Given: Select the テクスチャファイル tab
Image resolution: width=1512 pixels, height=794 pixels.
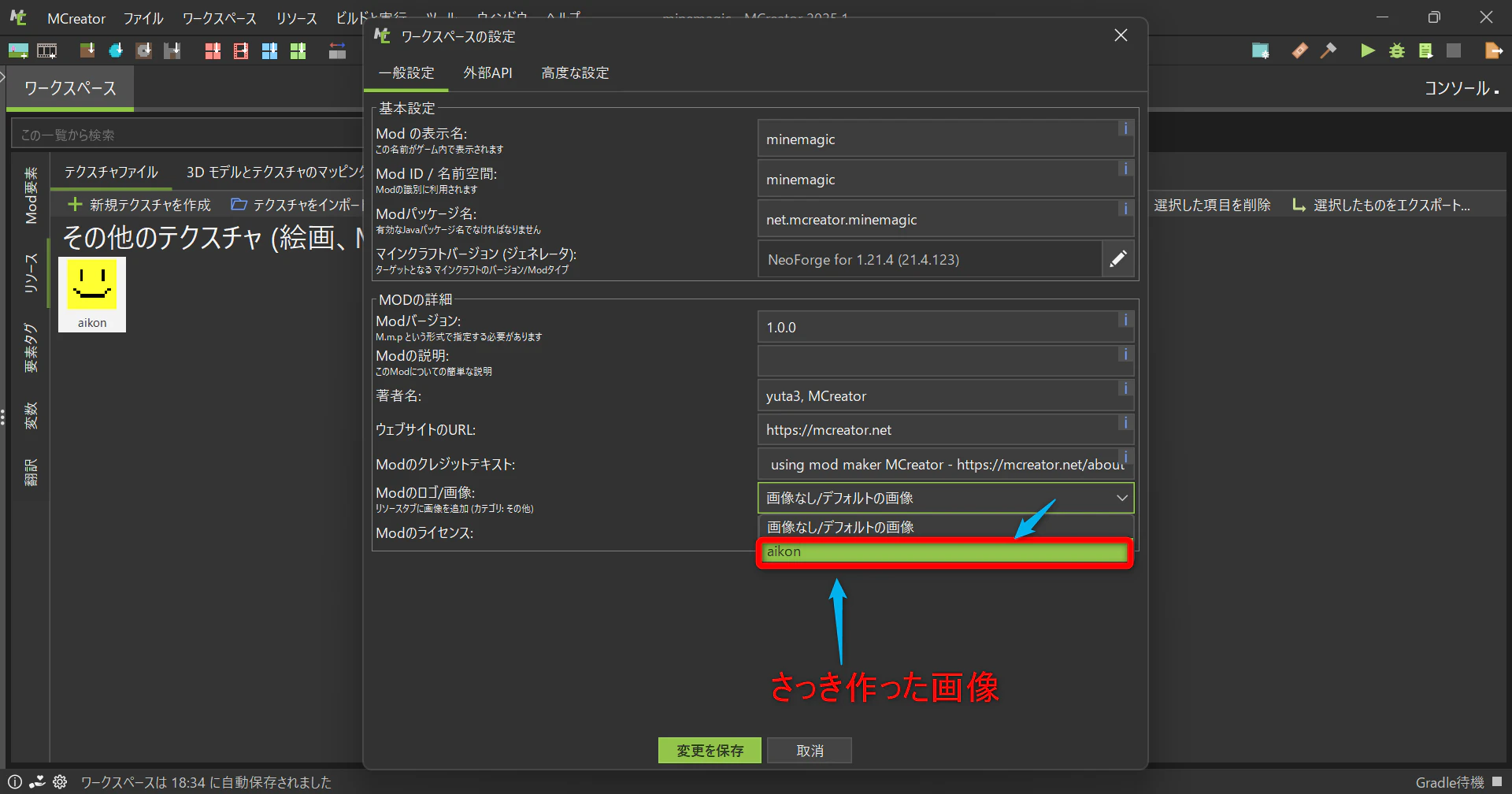Looking at the screenshot, I should (111, 173).
